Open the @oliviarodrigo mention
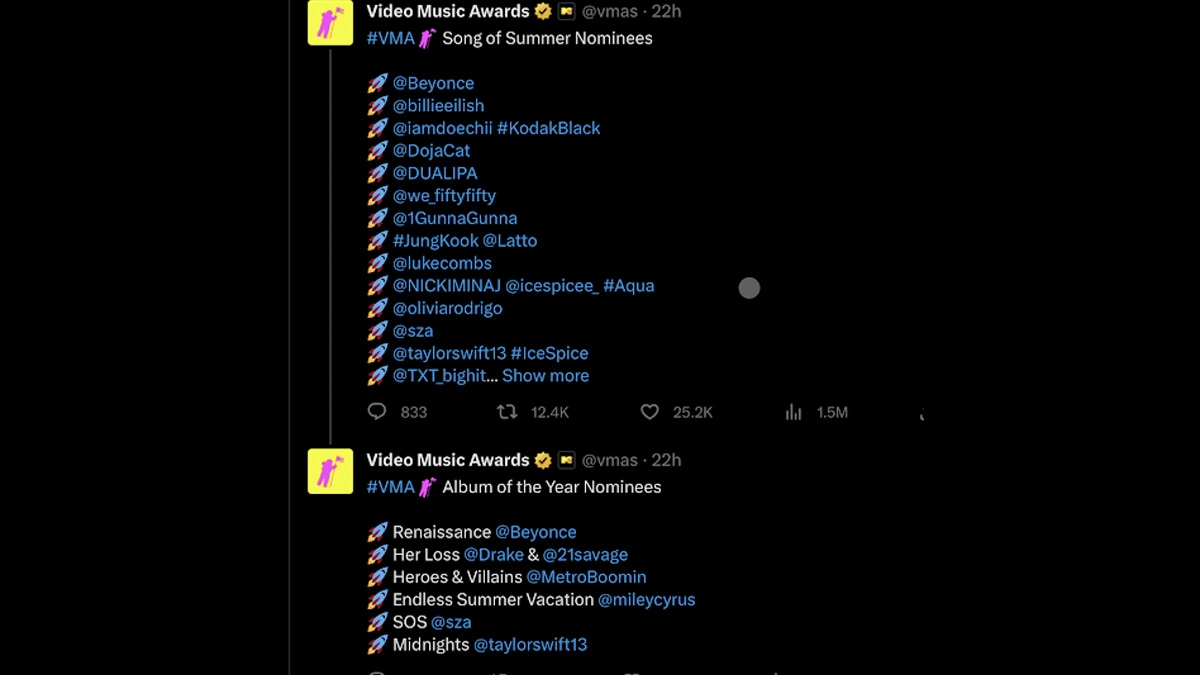This screenshot has width=1200, height=675. tap(447, 308)
